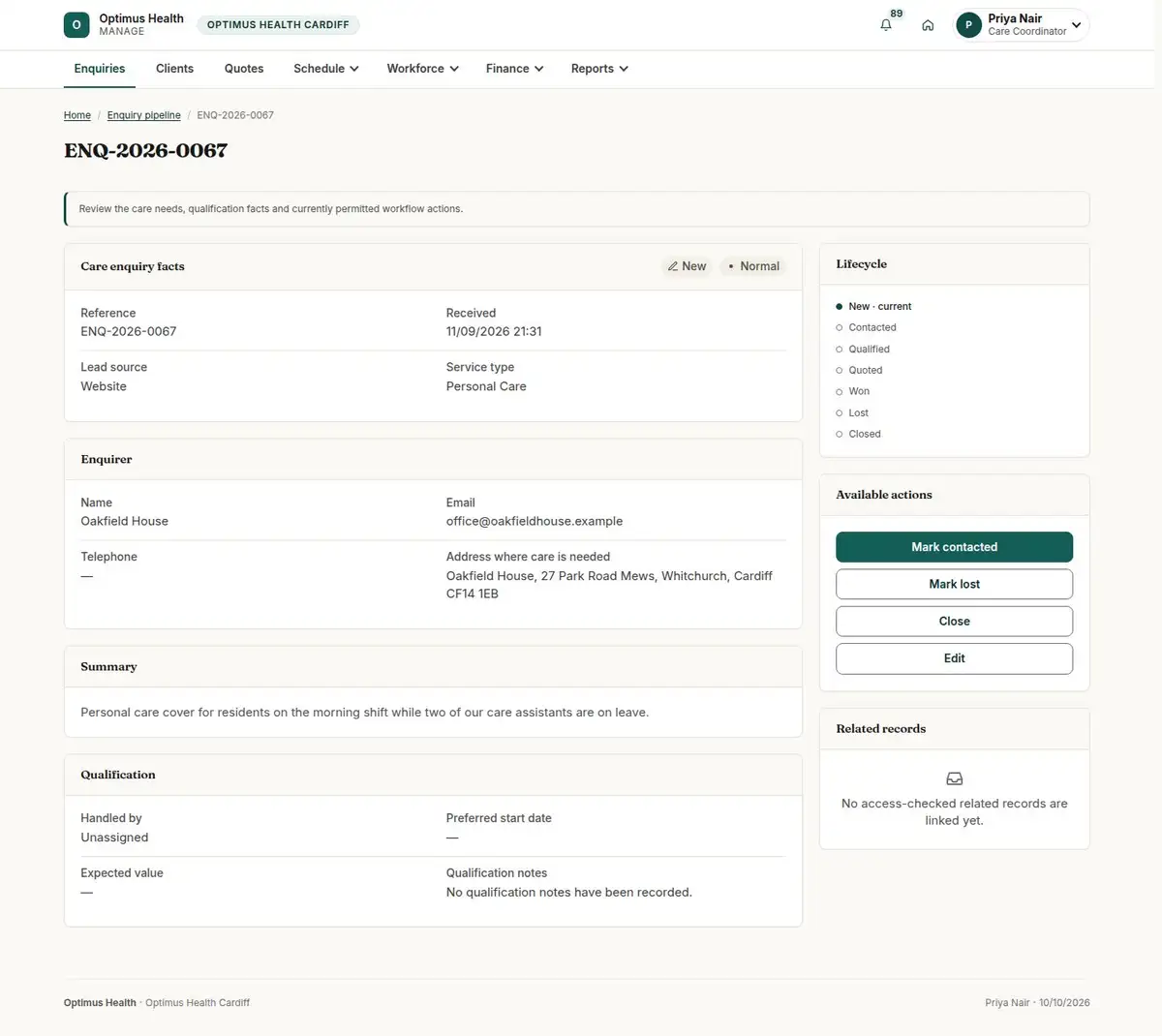Click Priya Nair's avatar

tap(968, 25)
